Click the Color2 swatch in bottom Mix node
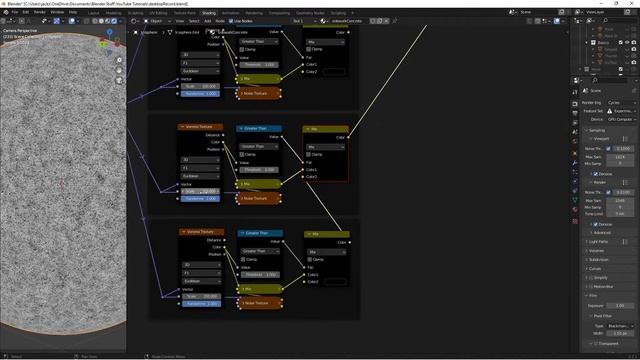The image size is (640, 360). point(335,282)
